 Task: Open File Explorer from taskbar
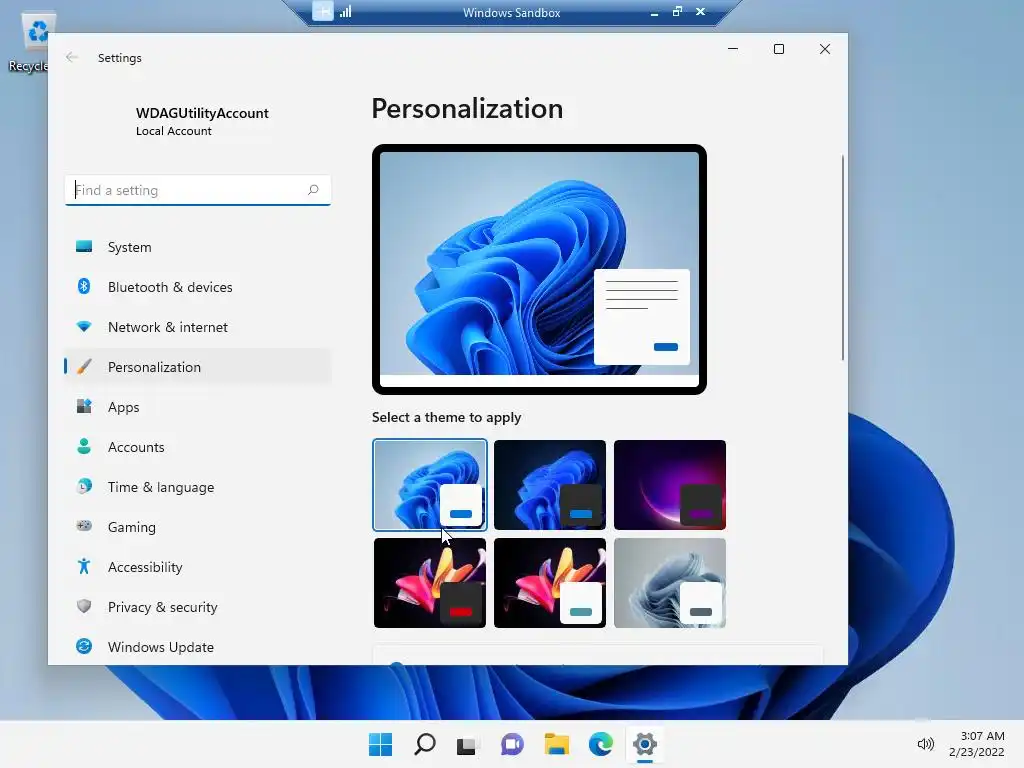(x=556, y=744)
